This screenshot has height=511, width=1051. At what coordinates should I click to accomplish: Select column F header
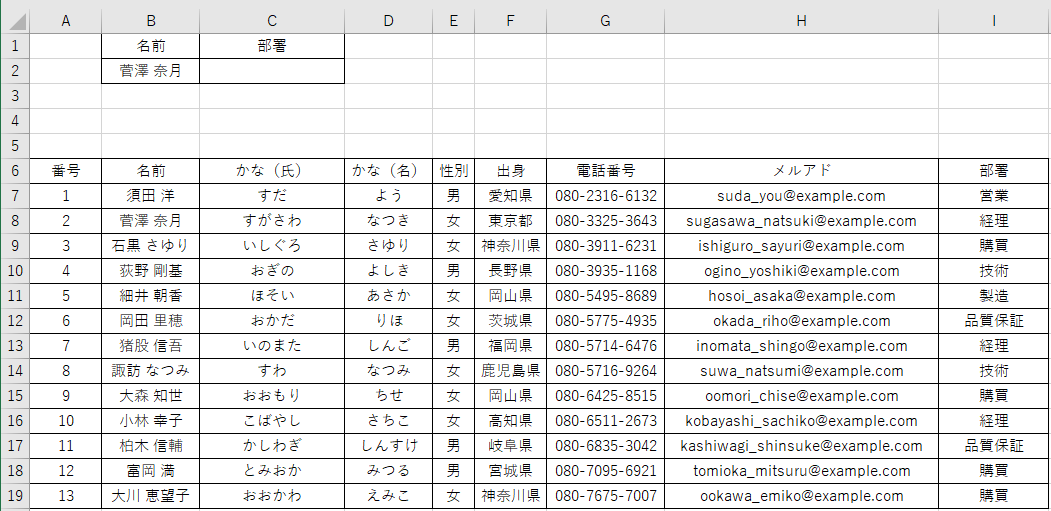pyautogui.click(x=511, y=21)
